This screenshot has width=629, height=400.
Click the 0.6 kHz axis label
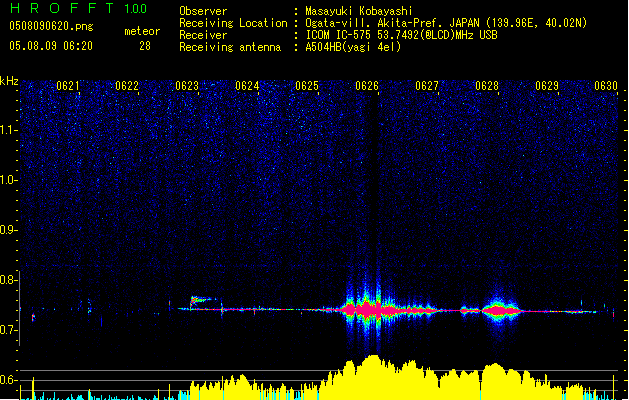pyautogui.click(x=9, y=380)
